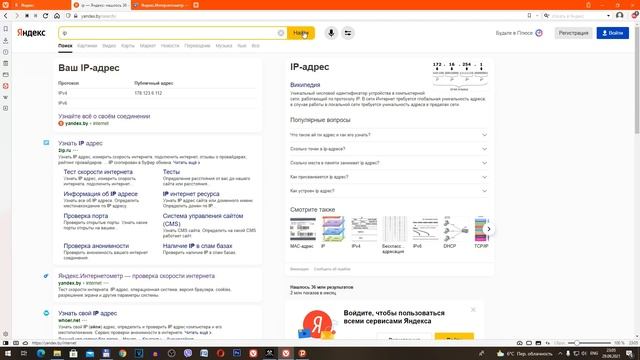Open options menu next to 2ip.ru

point(76,150)
